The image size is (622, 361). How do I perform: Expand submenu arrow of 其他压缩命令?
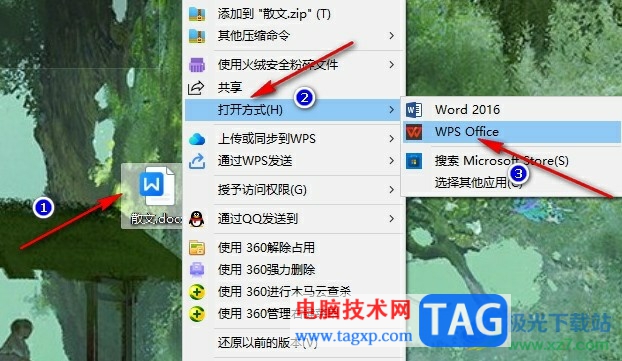pyautogui.click(x=392, y=36)
